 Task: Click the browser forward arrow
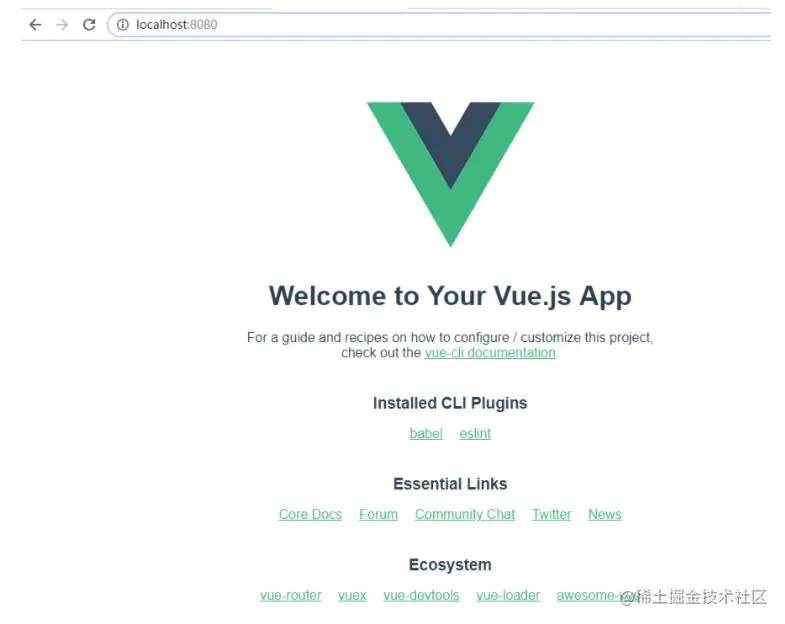tap(62, 25)
